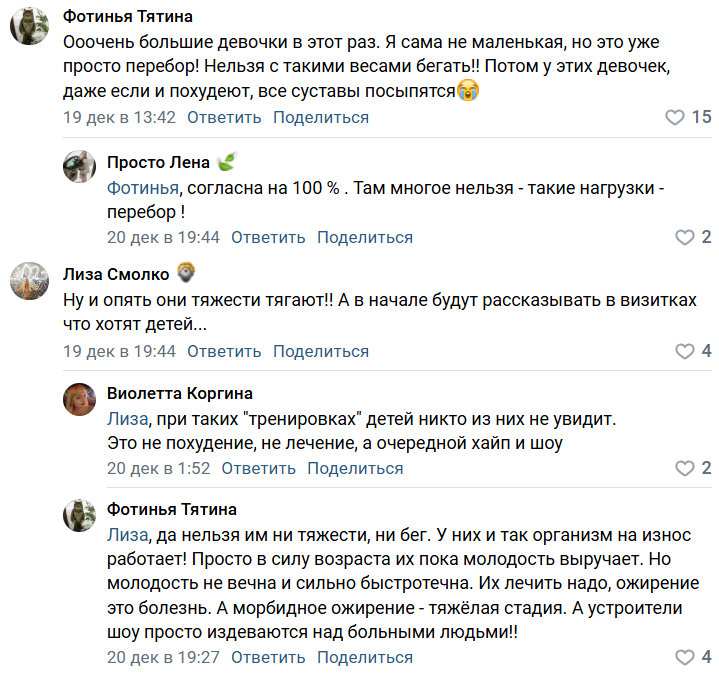Click heart icon on Лиза Смолко's comment
The image size is (719, 673).
coord(685,352)
